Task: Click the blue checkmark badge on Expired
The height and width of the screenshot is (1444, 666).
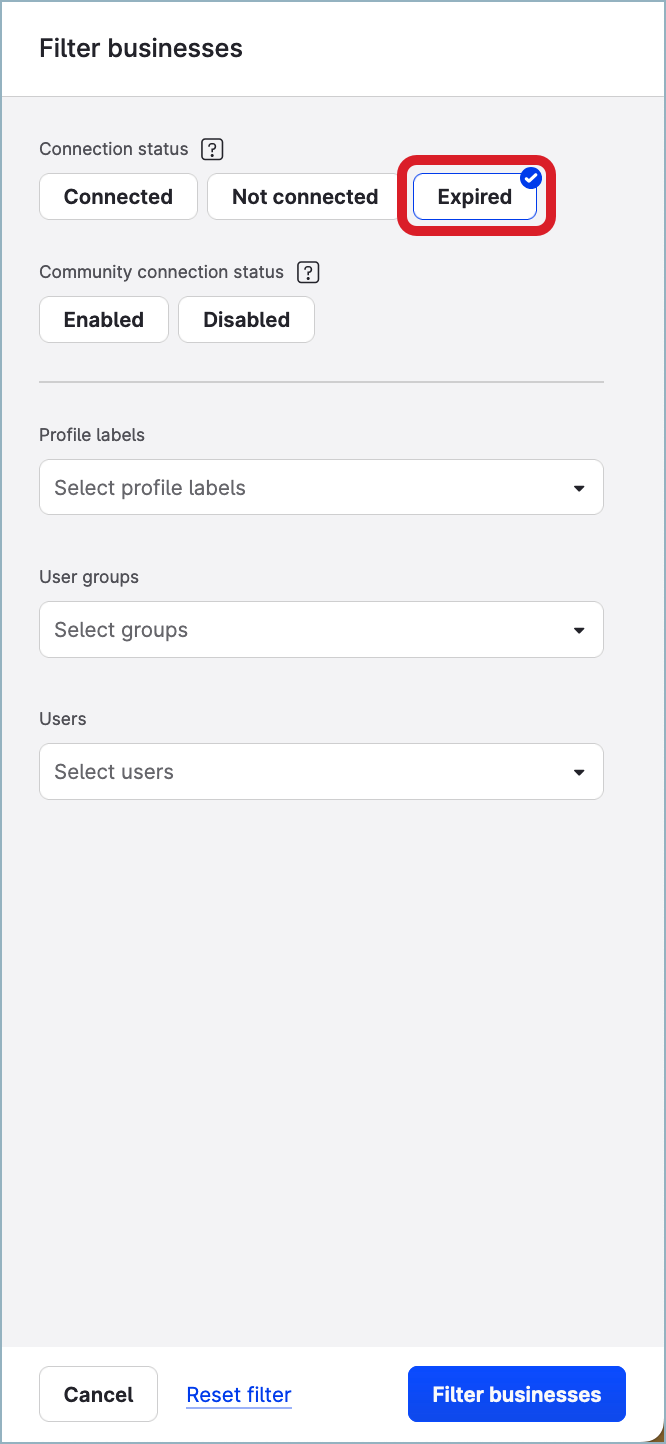Action: [531, 179]
